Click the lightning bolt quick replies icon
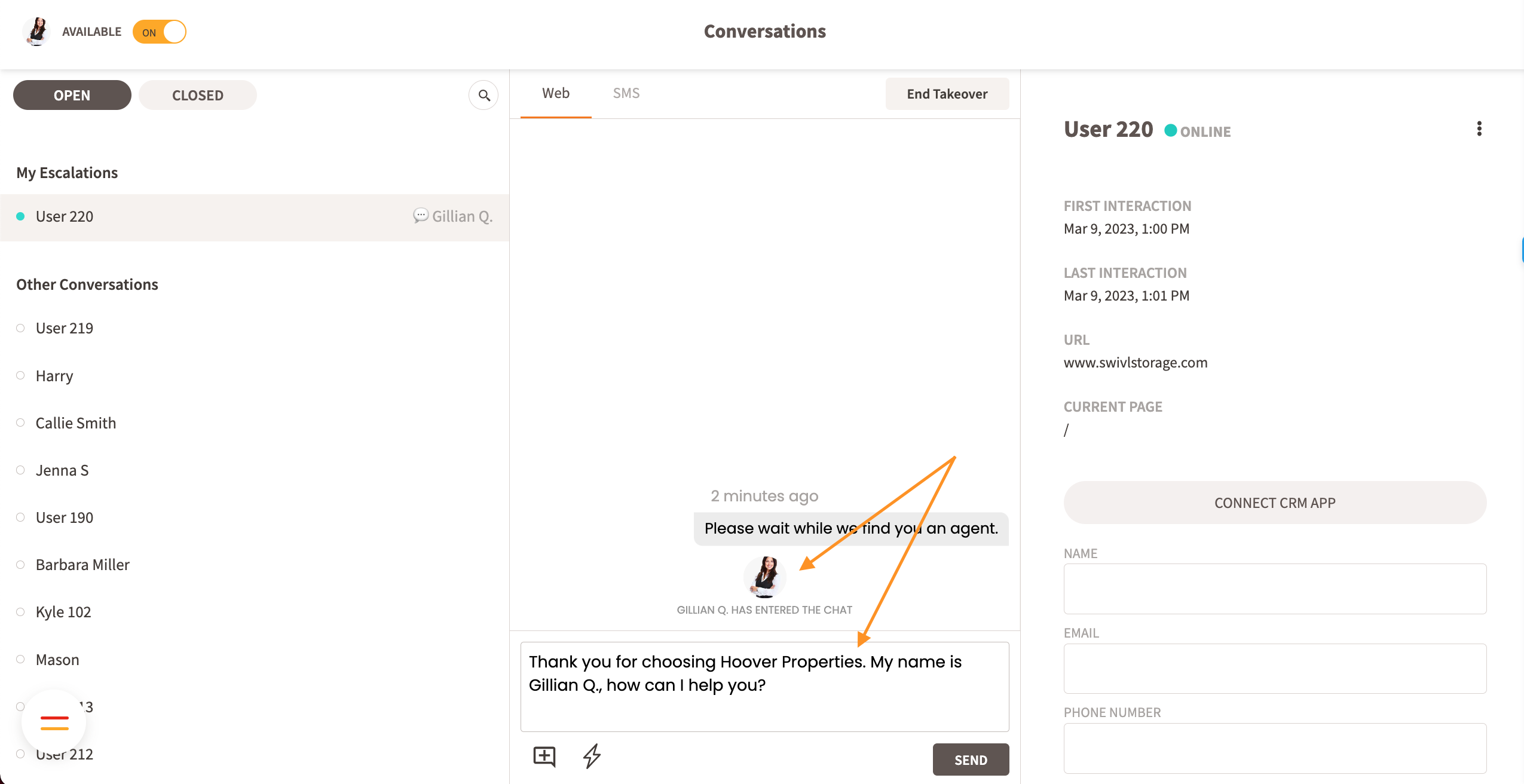 coord(592,756)
